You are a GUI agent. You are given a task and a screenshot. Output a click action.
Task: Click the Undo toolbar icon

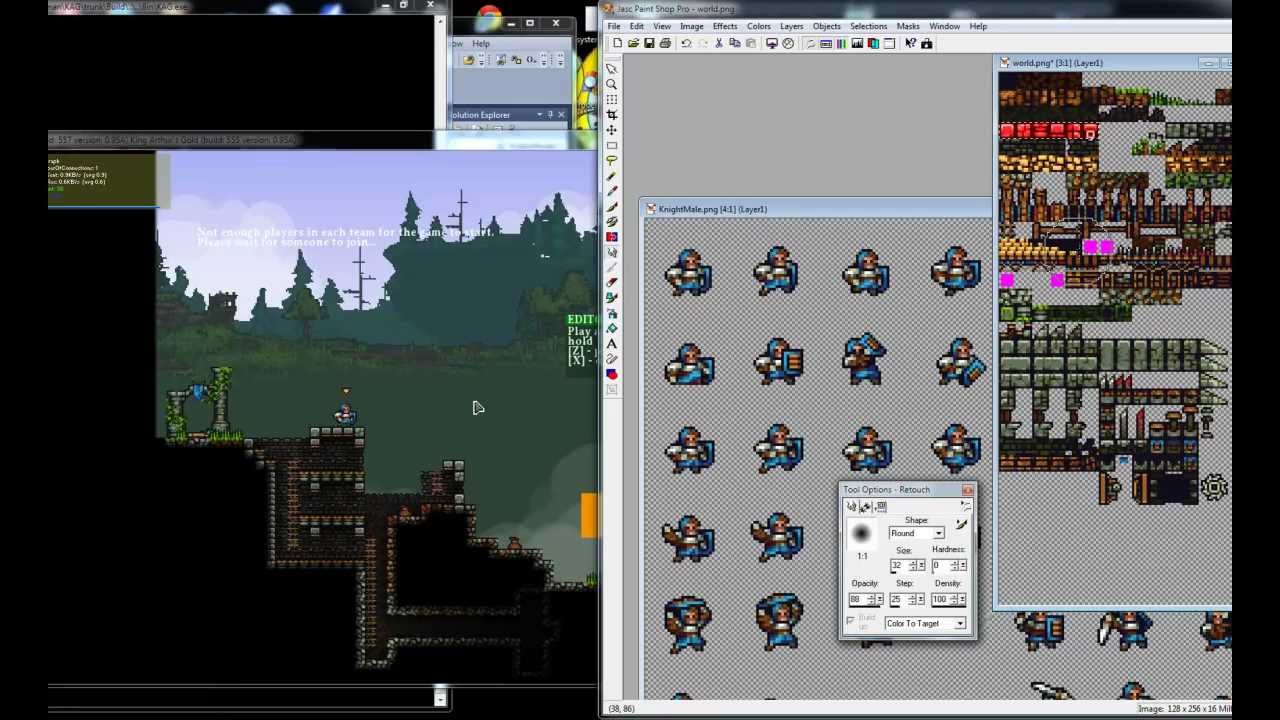click(x=686, y=43)
